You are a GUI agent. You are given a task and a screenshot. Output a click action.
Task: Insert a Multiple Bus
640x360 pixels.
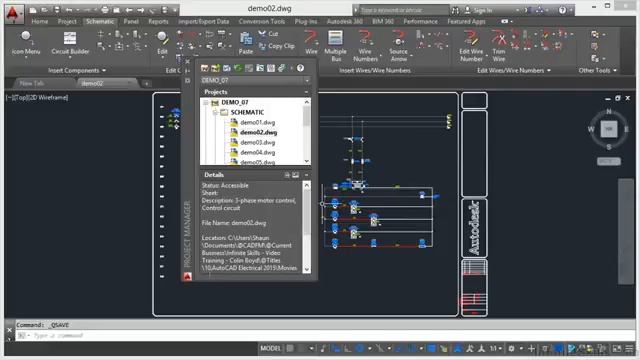(335, 46)
